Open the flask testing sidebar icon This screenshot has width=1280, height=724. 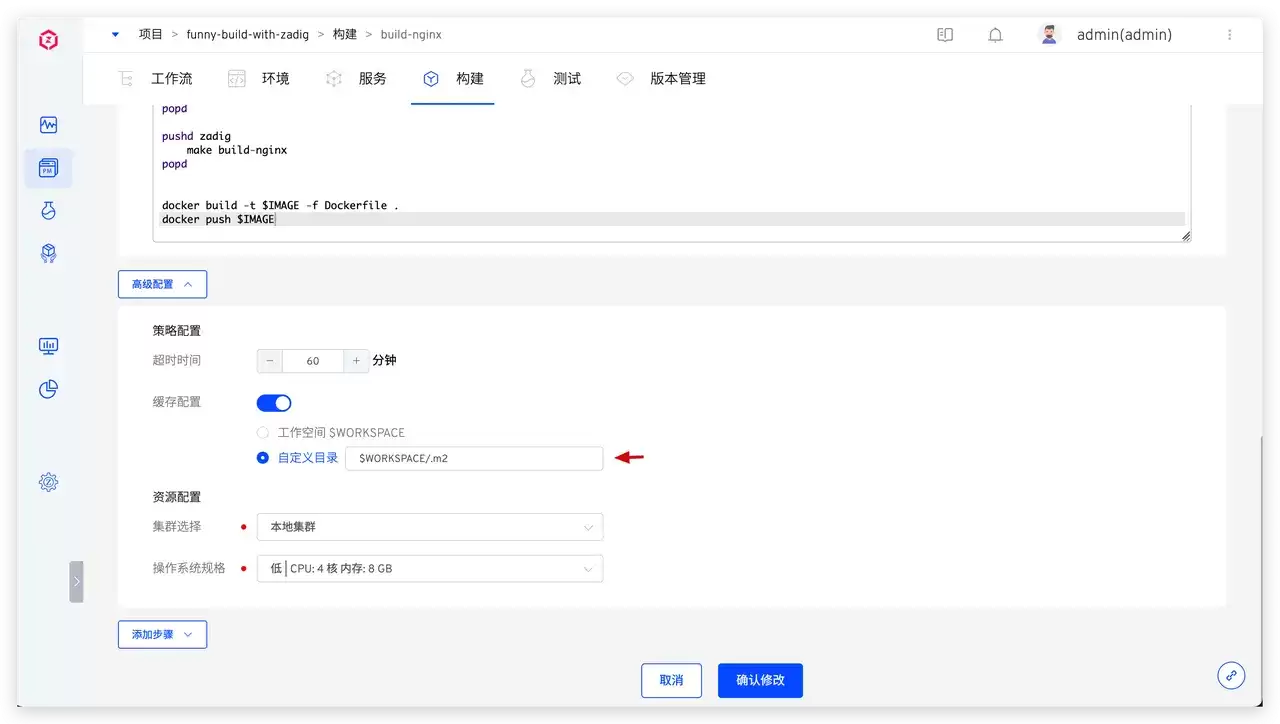pos(48,210)
